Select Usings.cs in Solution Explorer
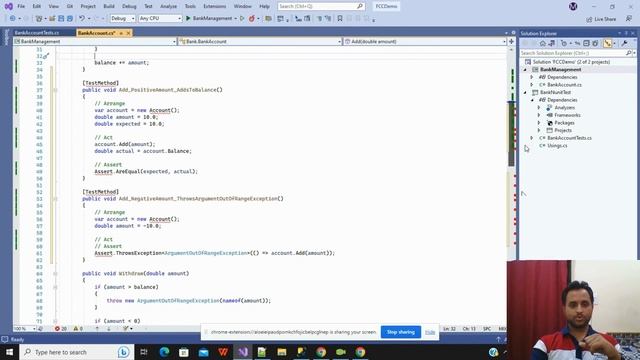This screenshot has width=640, height=360. 557,145
